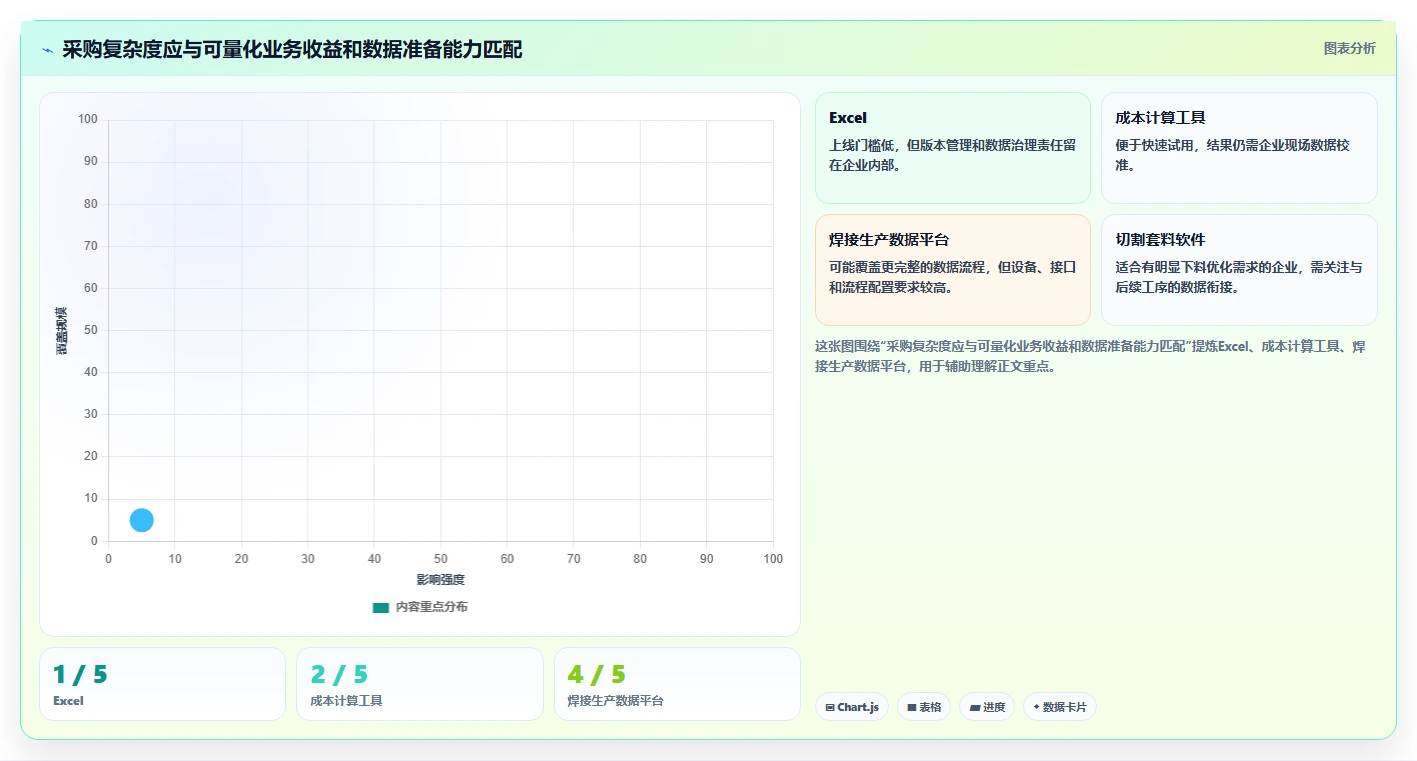Image resolution: width=1417 pixels, height=761 pixels.
Task: Click the text 上线门槛低 in Excel card
Action: click(x=861, y=145)
